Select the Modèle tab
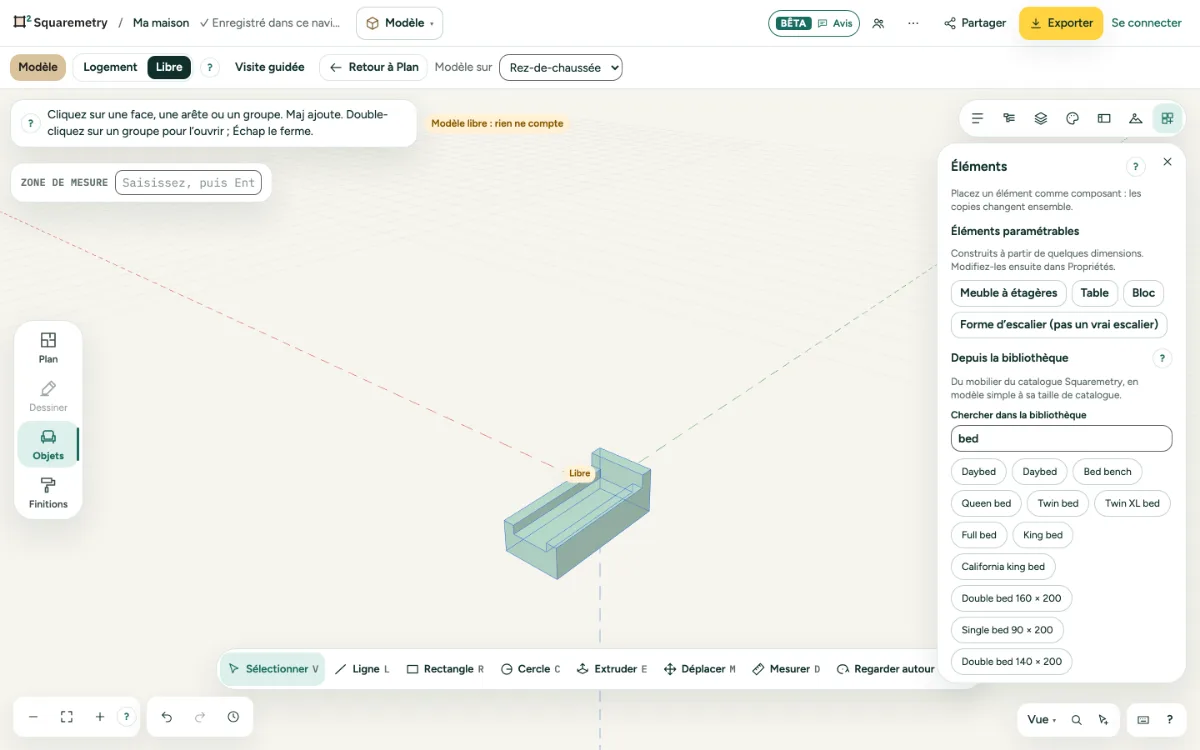The height and width of the screenshot is (750, 1200). coord(38,67)
